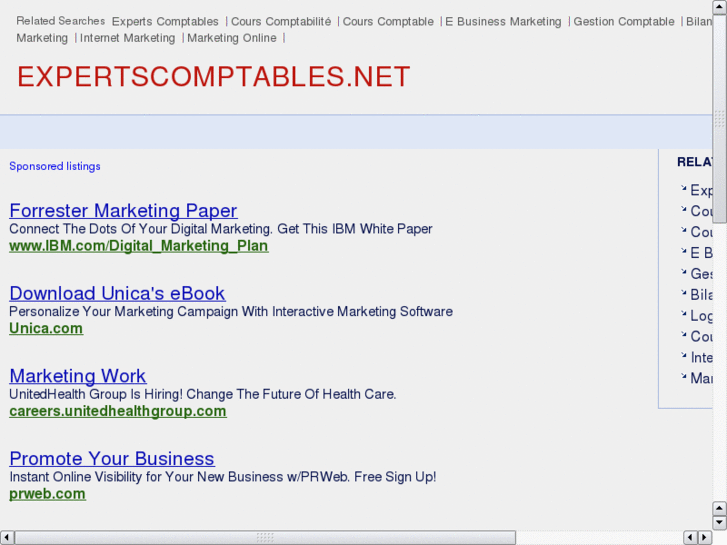Click sidebar link starting with 'E B'
The image size is (727, 545).
[x=701, y=253]
